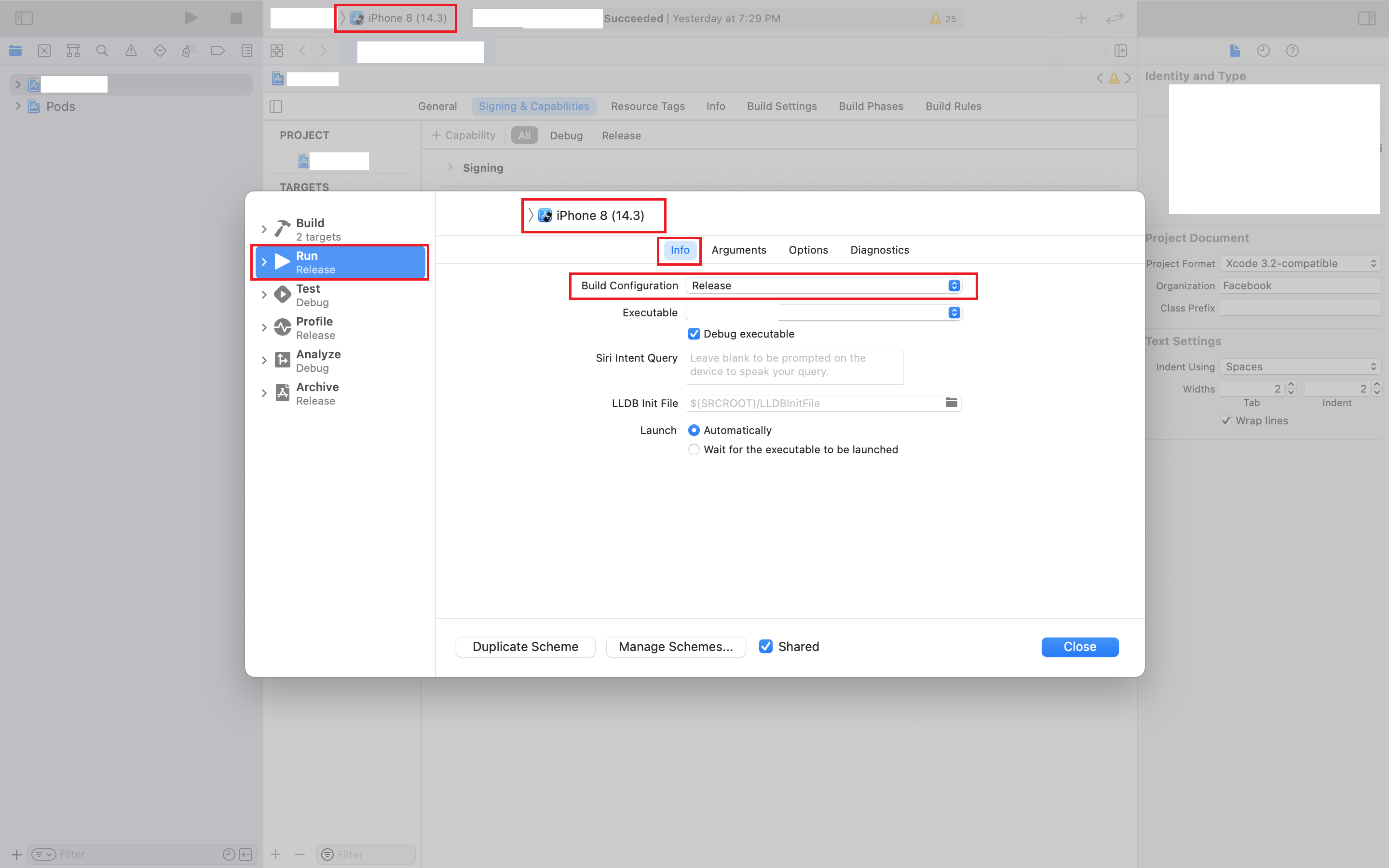
Task: Select Wait for the executable to be launched
Action: pyautogui.click(x=694, y=449)
